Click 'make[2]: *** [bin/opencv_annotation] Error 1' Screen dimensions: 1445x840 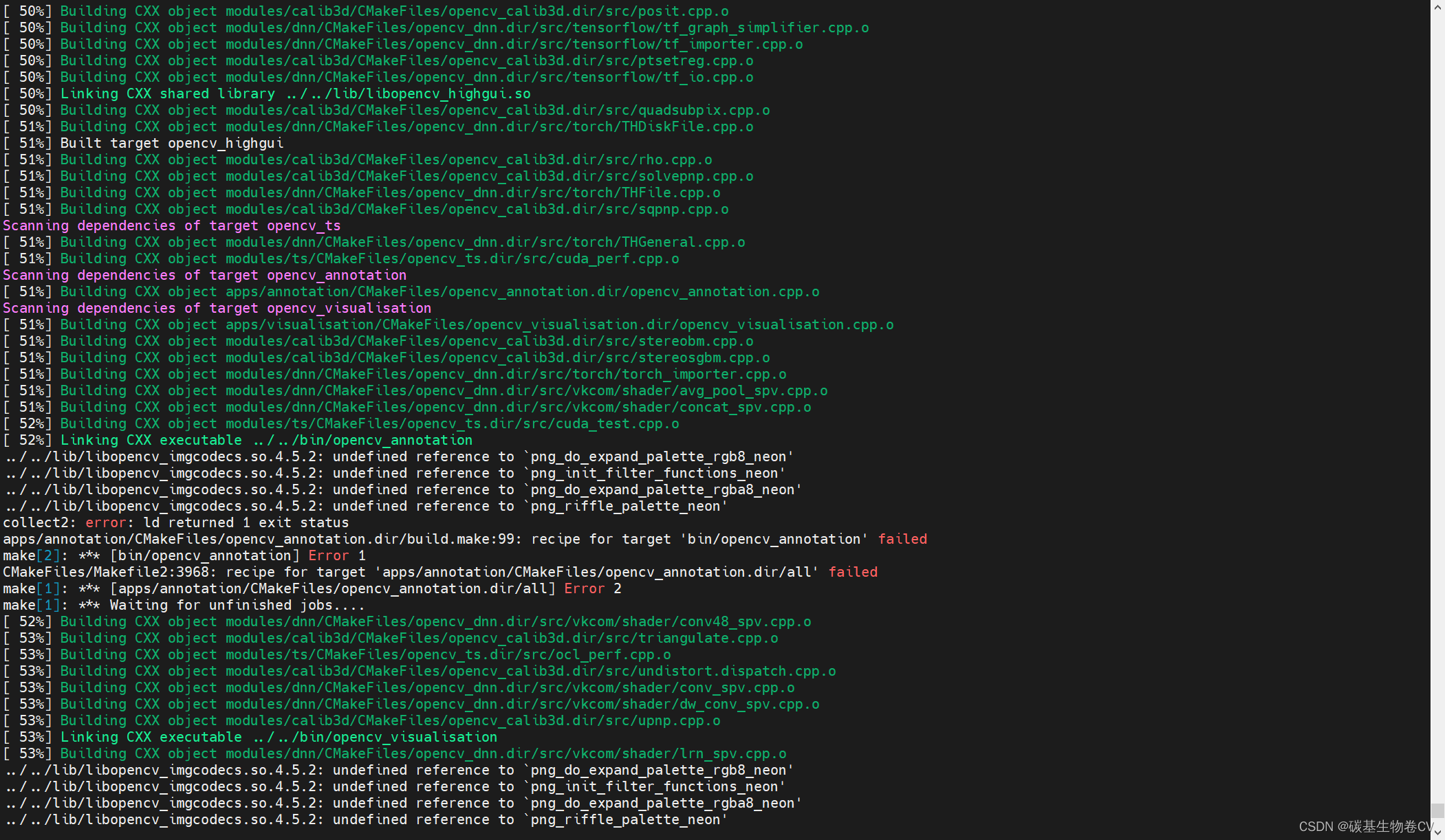184,555
